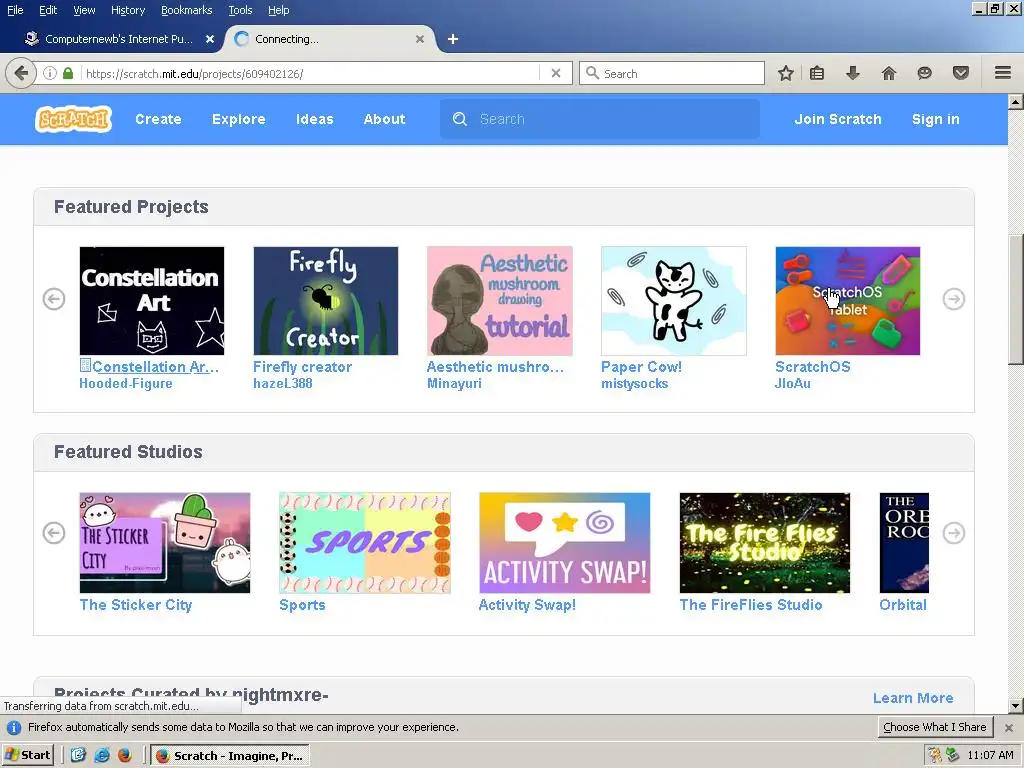Click the JloAu author link
This screenshot has height=768, width=1024.
[793, 383]
